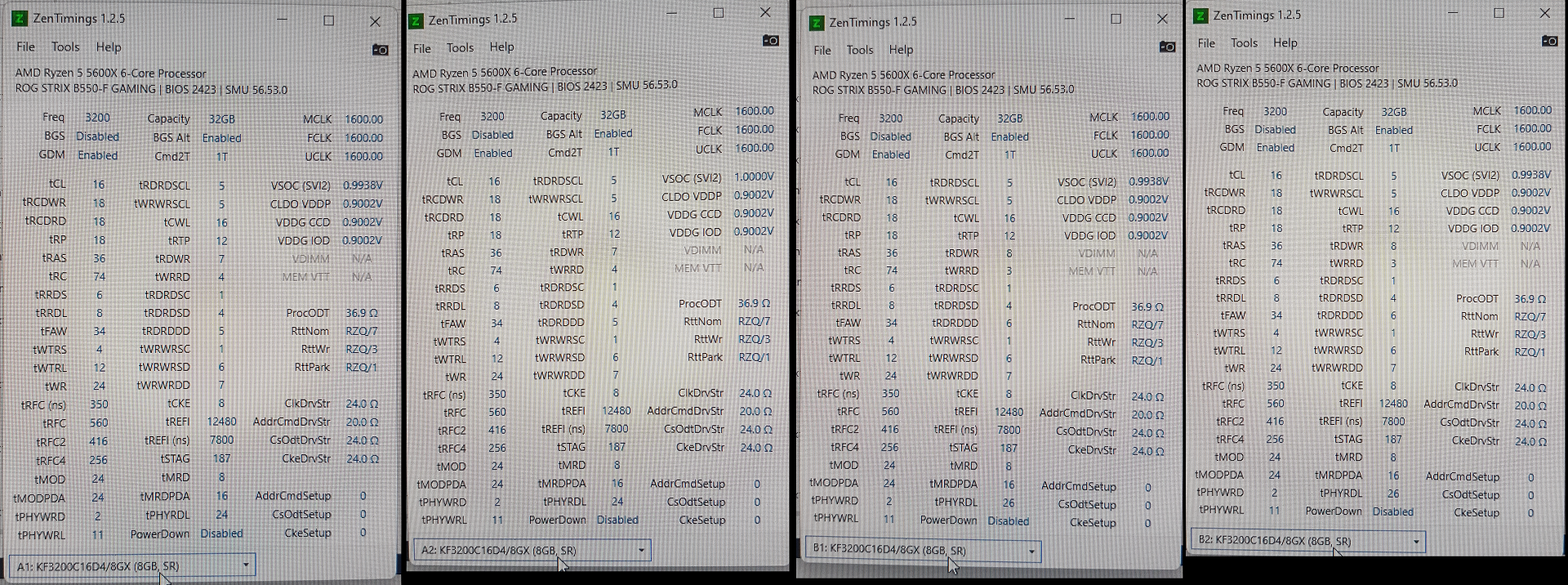This screenshot has height=585, width=1568.
Task: Click the ZenTimings logo in the A1 window title bar
Action: click(x=20, y=18)
